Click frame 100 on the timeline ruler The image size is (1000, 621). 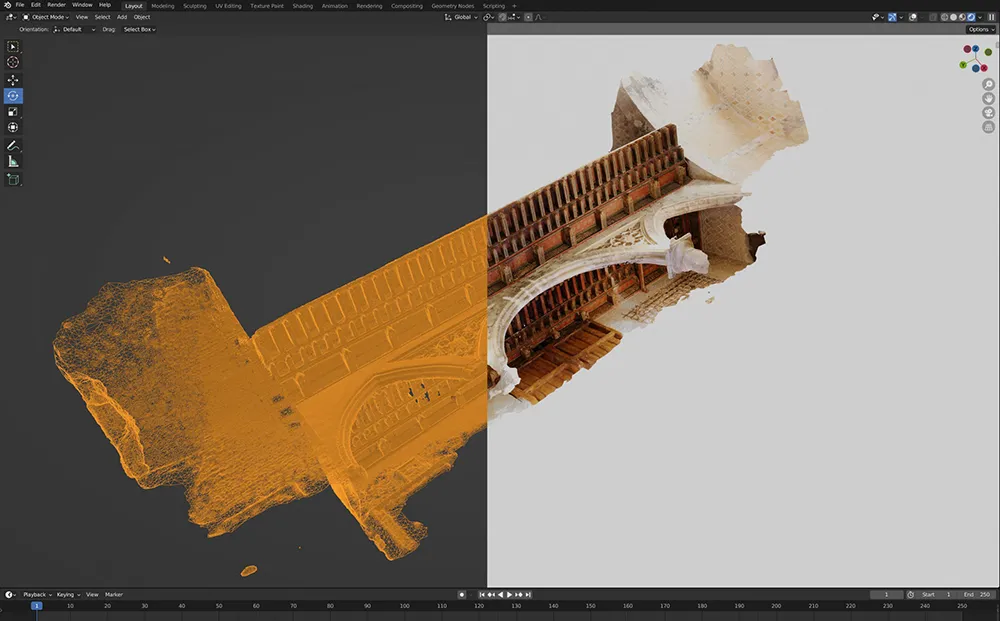pyautogui.click(x=404, y=606)
